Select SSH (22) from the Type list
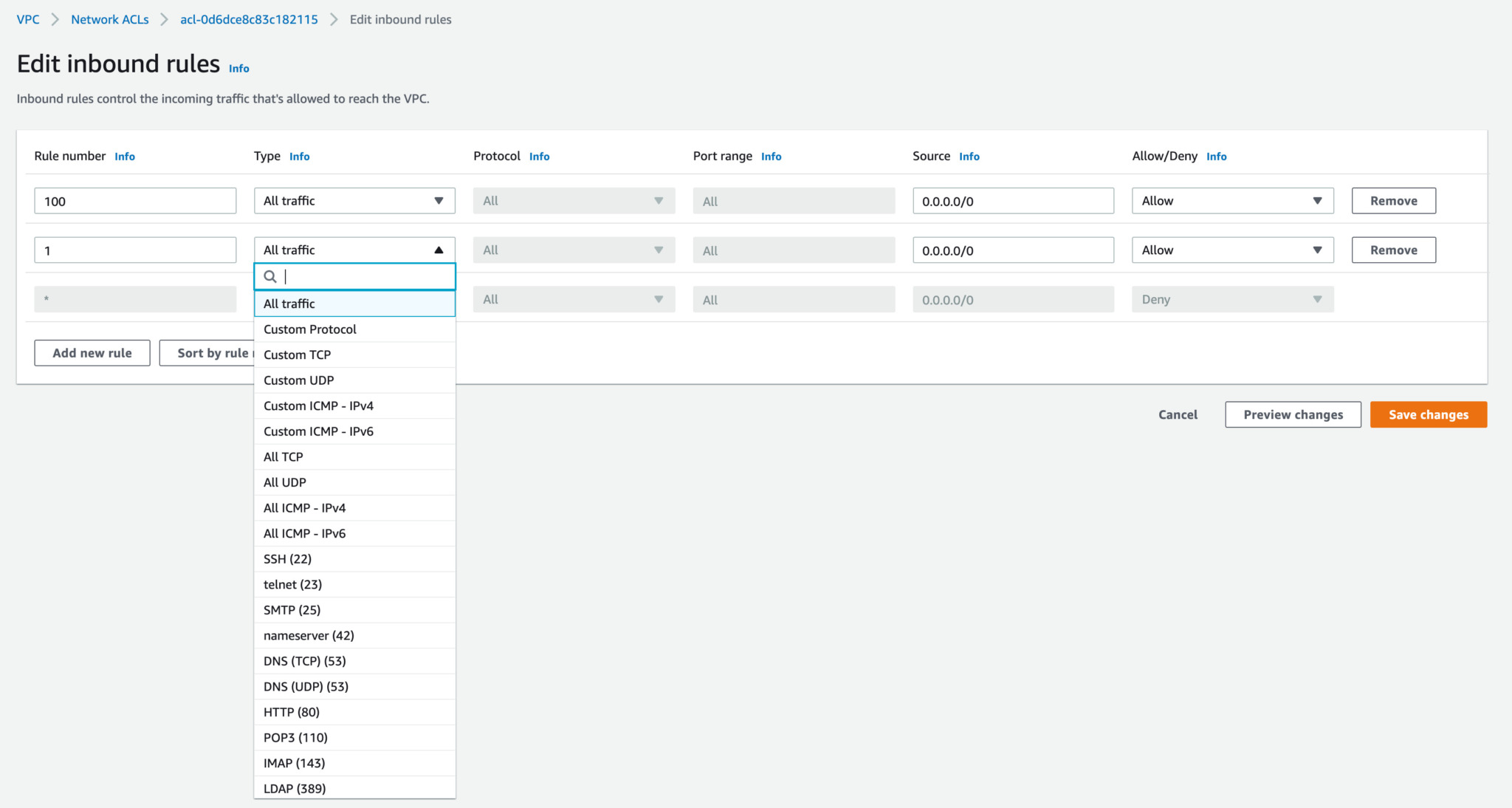Viewport: 1512px width, 808px height. click(x=287, y=559)
